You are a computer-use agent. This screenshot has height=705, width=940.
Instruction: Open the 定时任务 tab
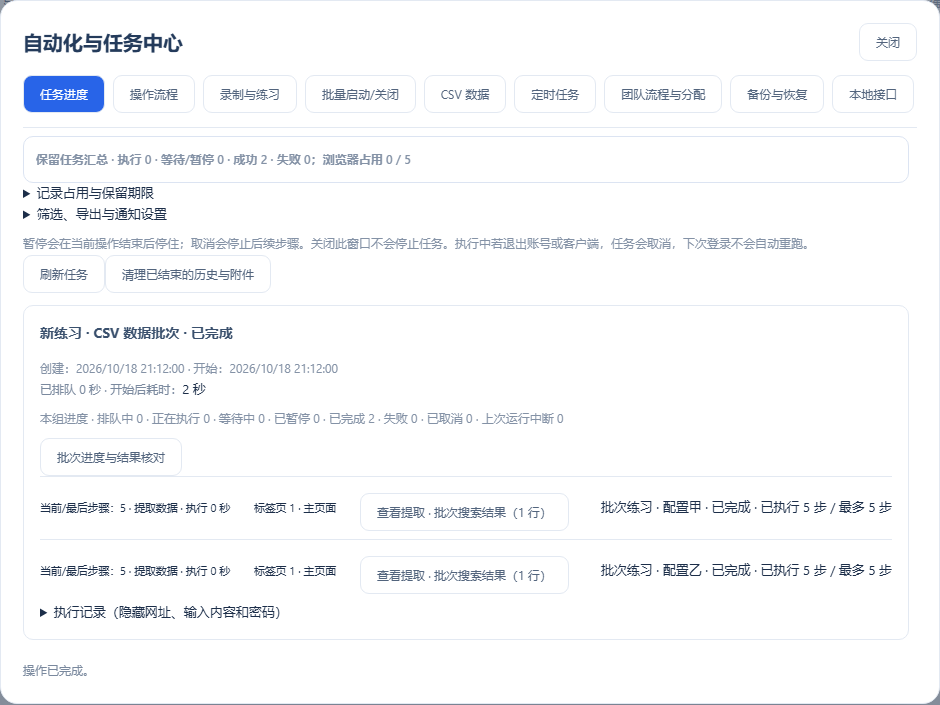coord(555,94)
